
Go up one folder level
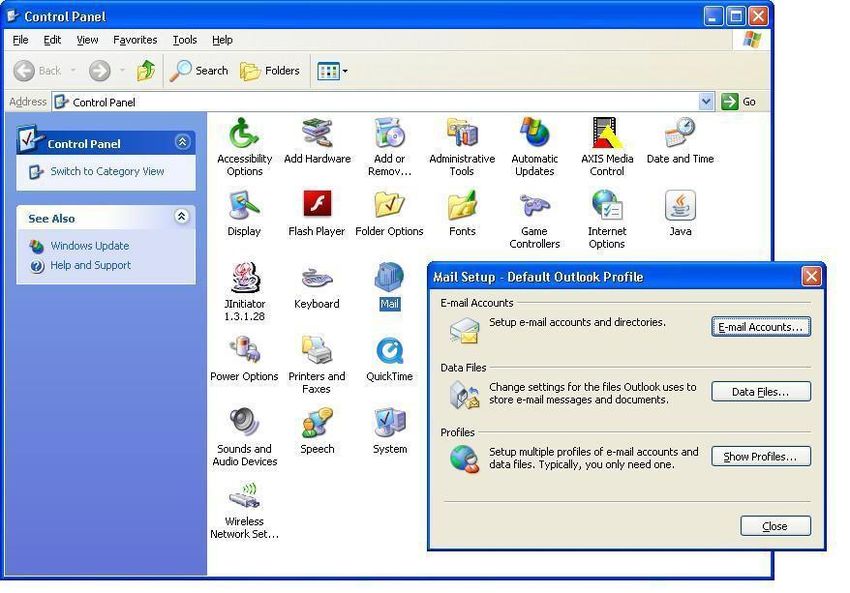tap(146, 70)
